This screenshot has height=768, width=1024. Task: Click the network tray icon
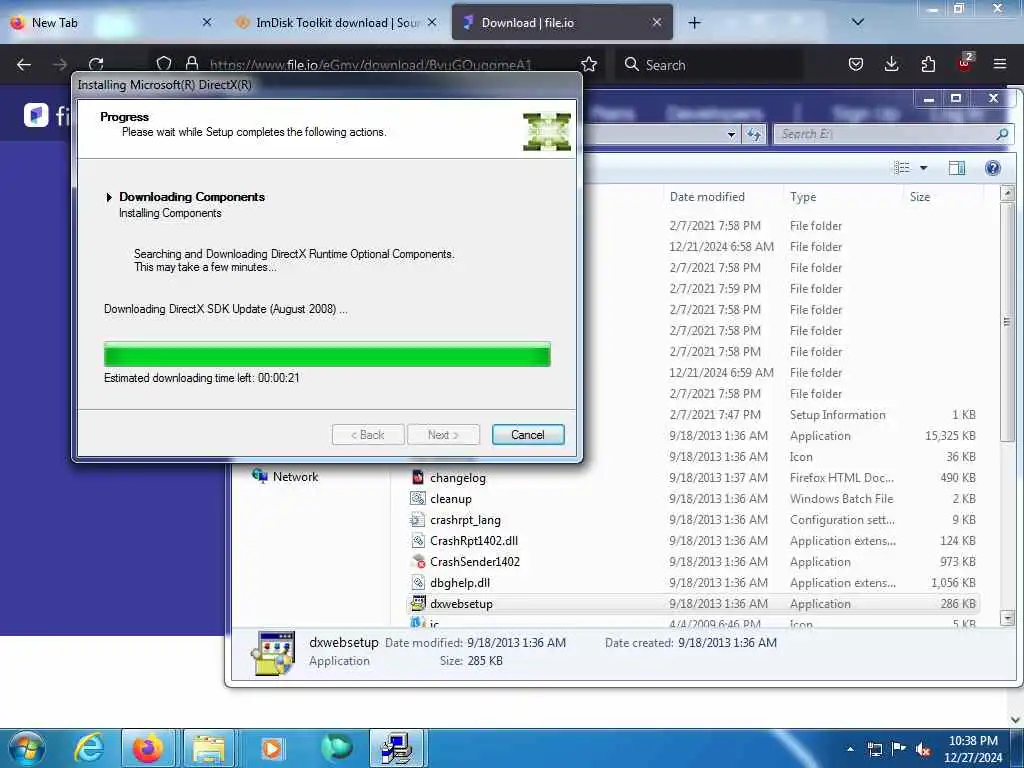click(x=874, y=749)
